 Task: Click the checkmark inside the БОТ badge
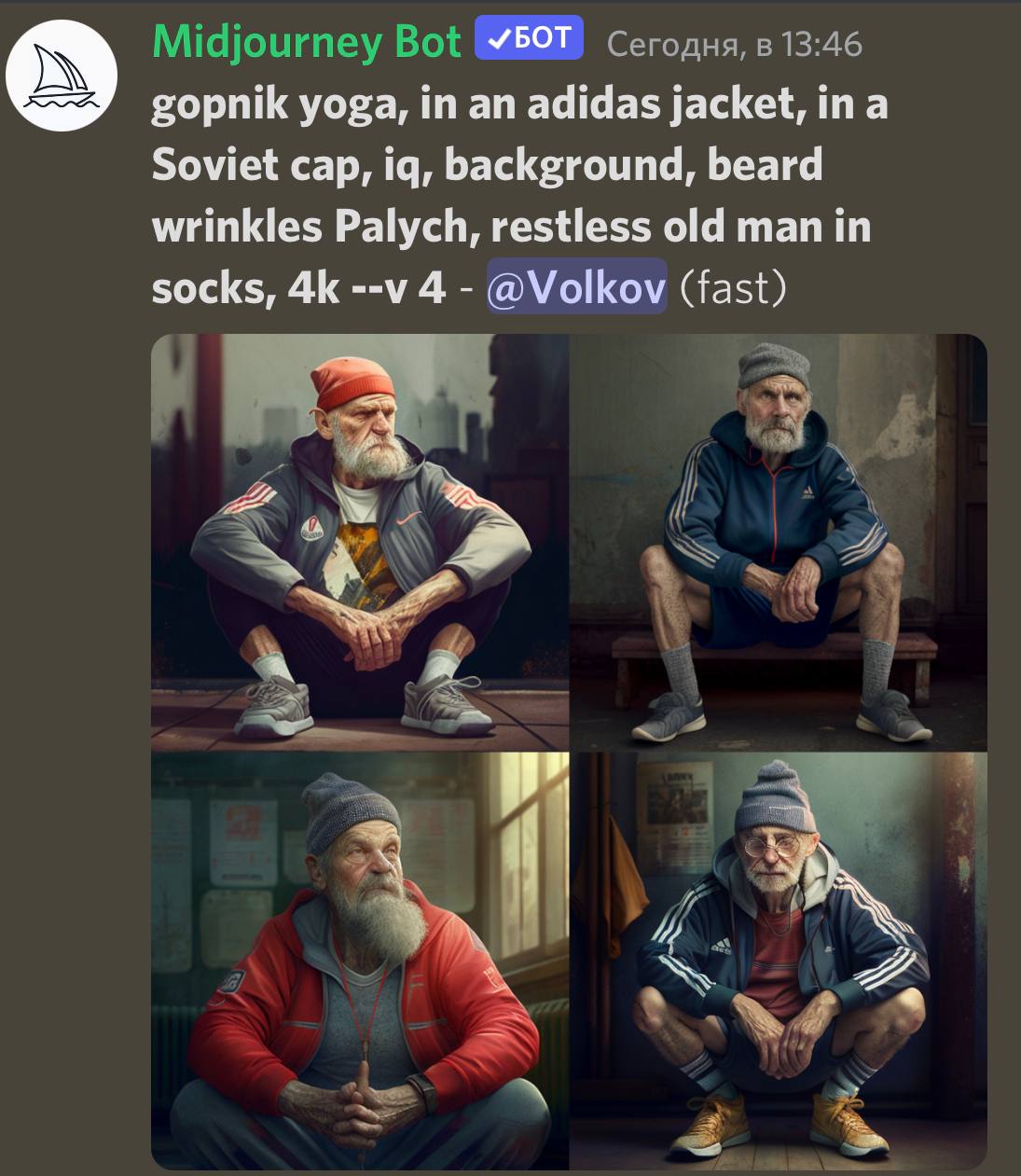tap(498, 38)
